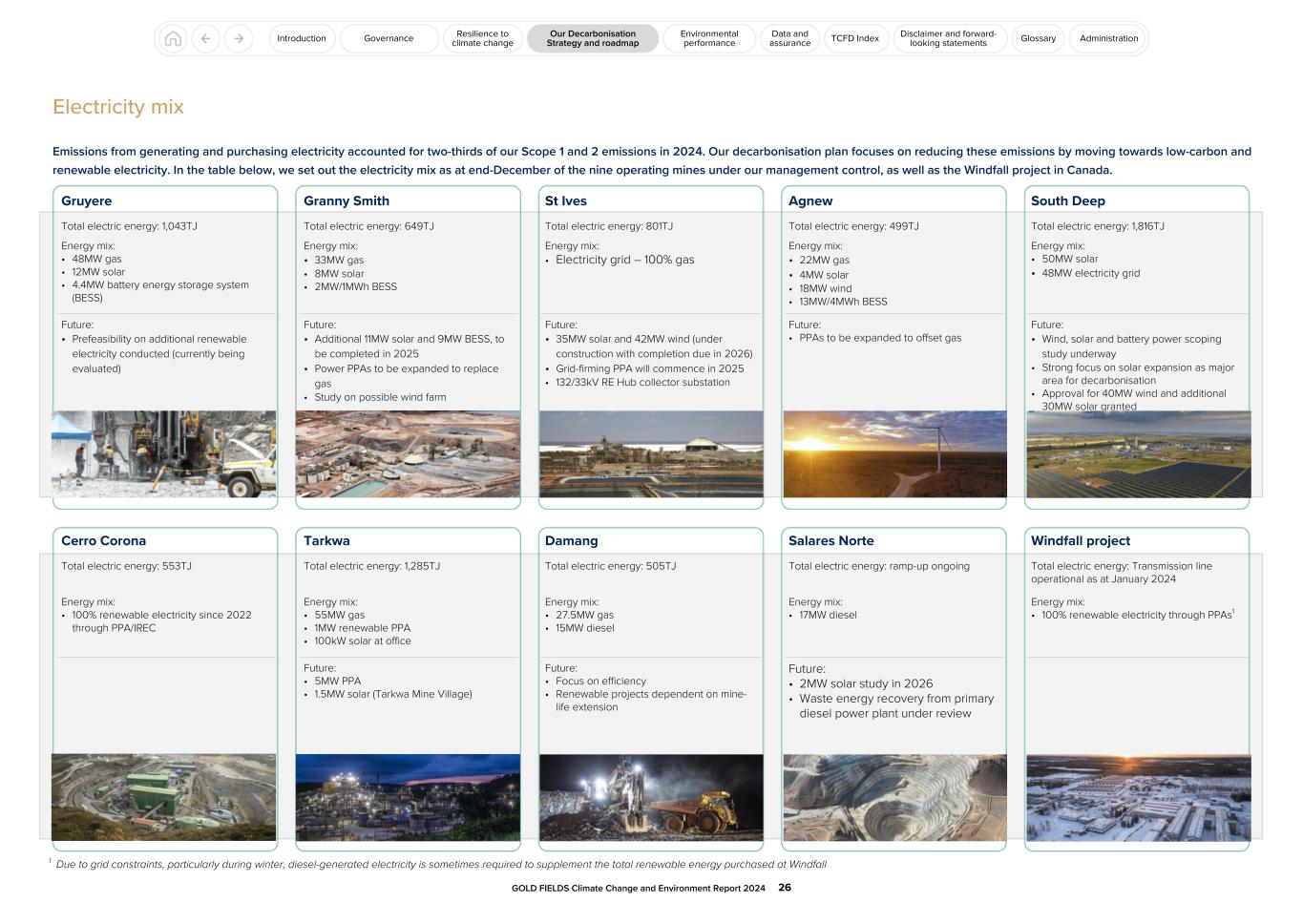Open the Environmental performance tab

coord(707,38)
